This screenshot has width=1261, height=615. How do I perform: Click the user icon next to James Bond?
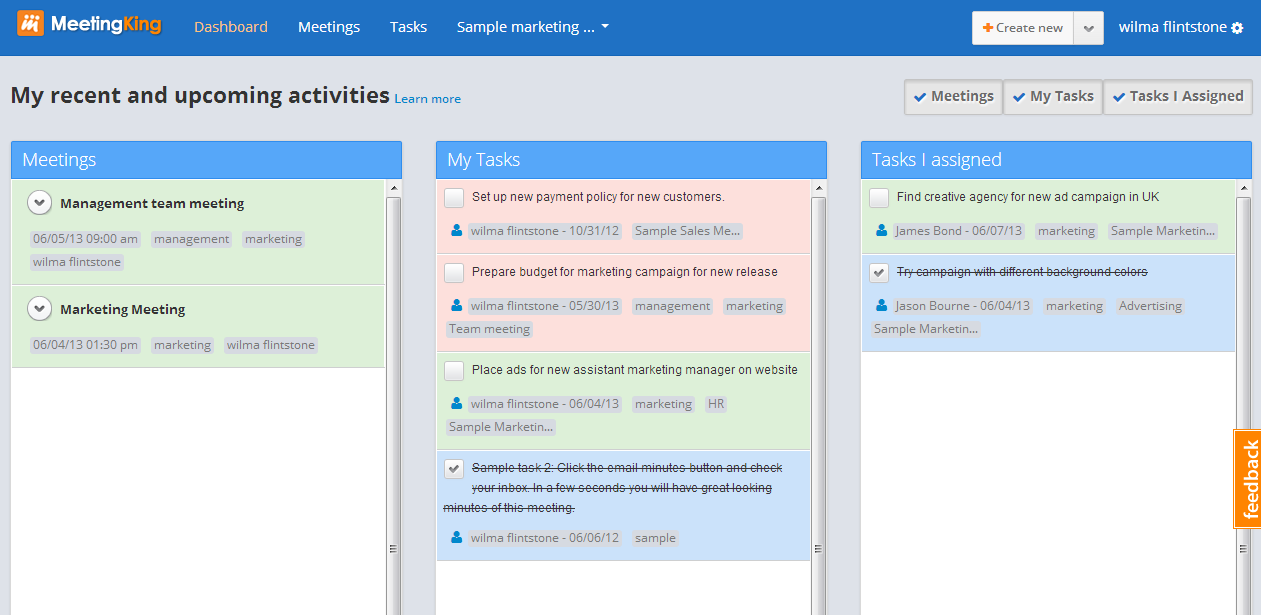879,230
